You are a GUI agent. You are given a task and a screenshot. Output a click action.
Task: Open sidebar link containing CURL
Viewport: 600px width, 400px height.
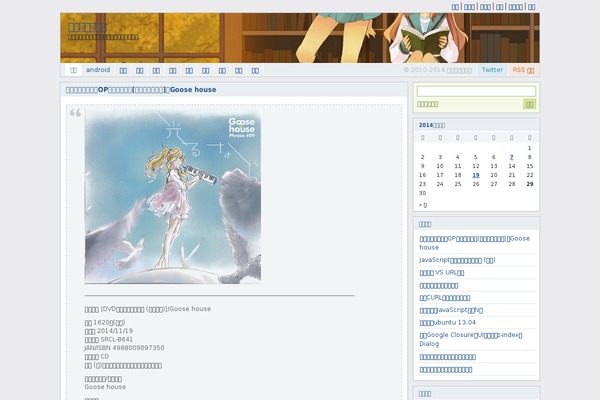click(x=445, y=297)
